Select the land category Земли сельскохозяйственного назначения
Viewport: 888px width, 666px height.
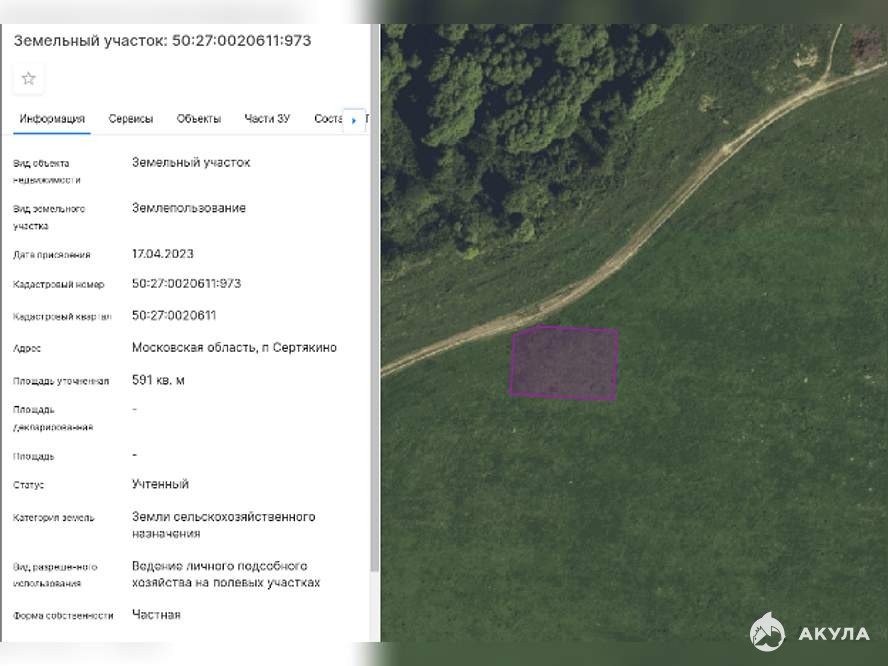coord(224,525)
